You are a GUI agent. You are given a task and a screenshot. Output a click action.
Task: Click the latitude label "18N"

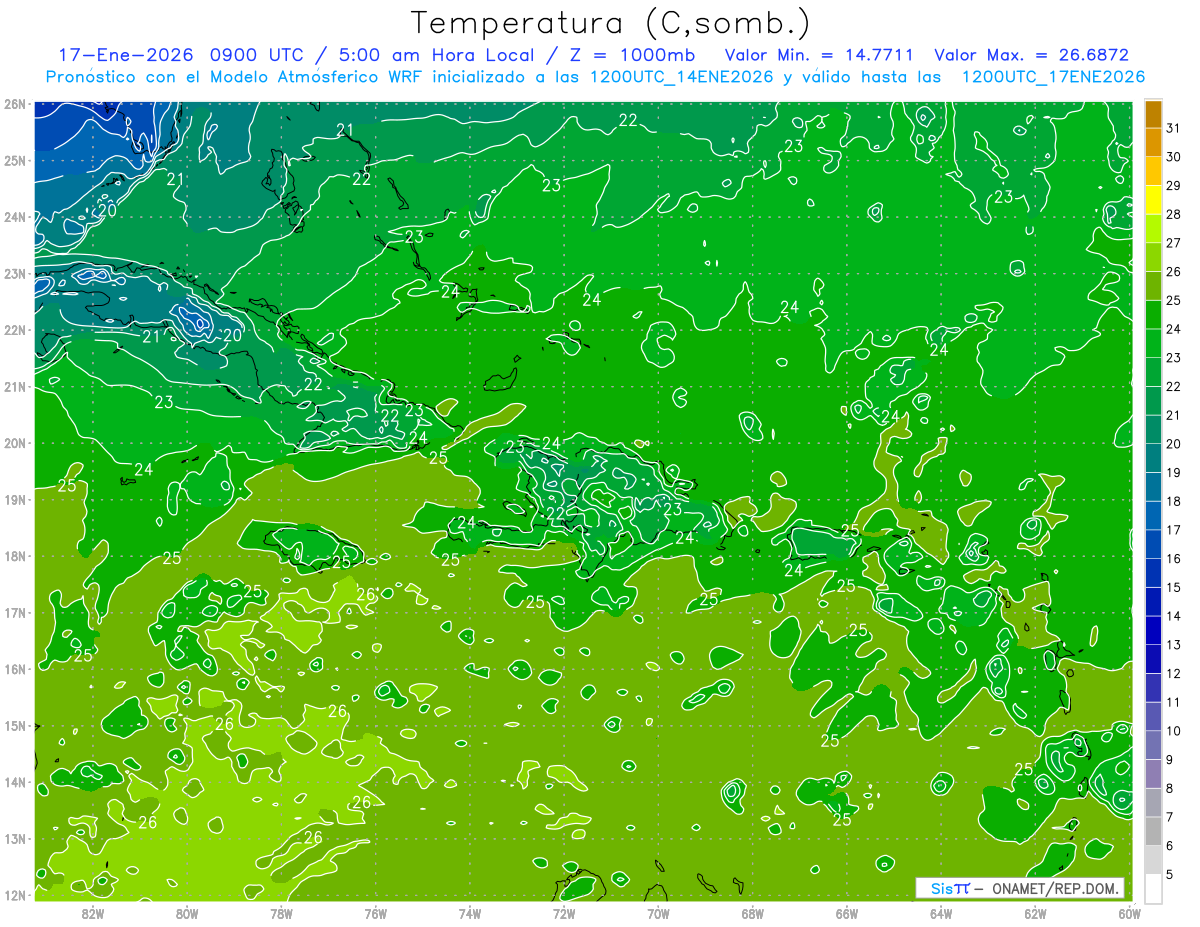16,556
